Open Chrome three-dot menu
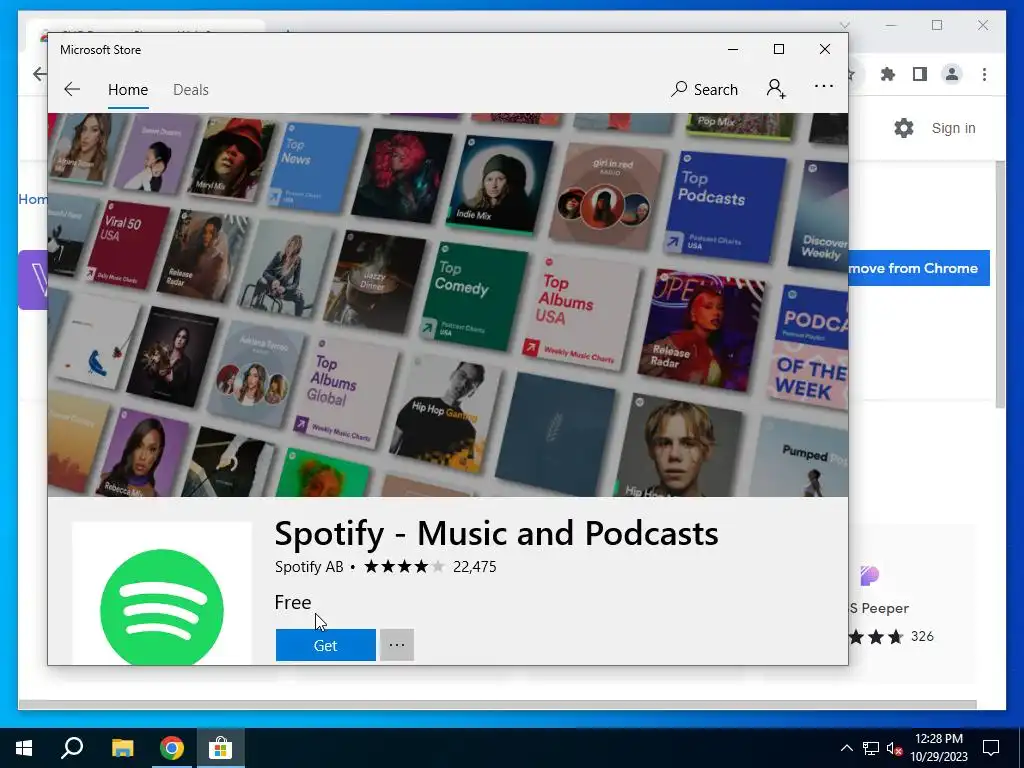The height and width of the screenshot is (768, 1024). [984, 74]
